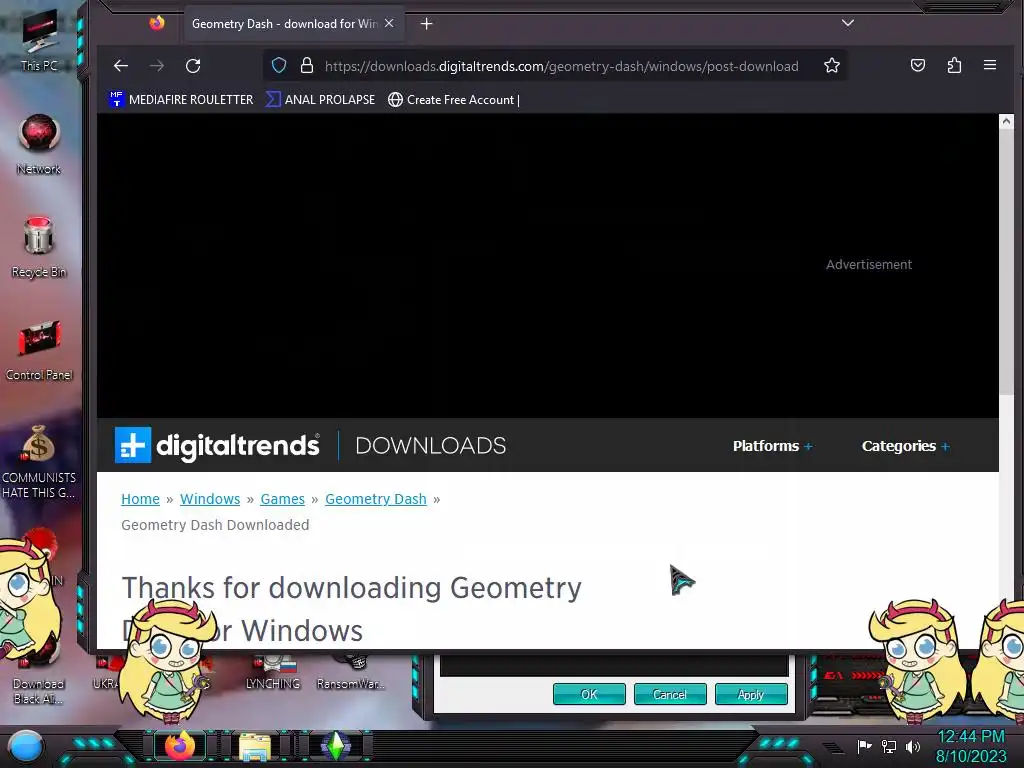The height and width of the screenshot is (768, 1024).
Task: Open the MEDIAFIRE ROULETTER bookmark
Action: pyautogui.click(x=181, y=100)
